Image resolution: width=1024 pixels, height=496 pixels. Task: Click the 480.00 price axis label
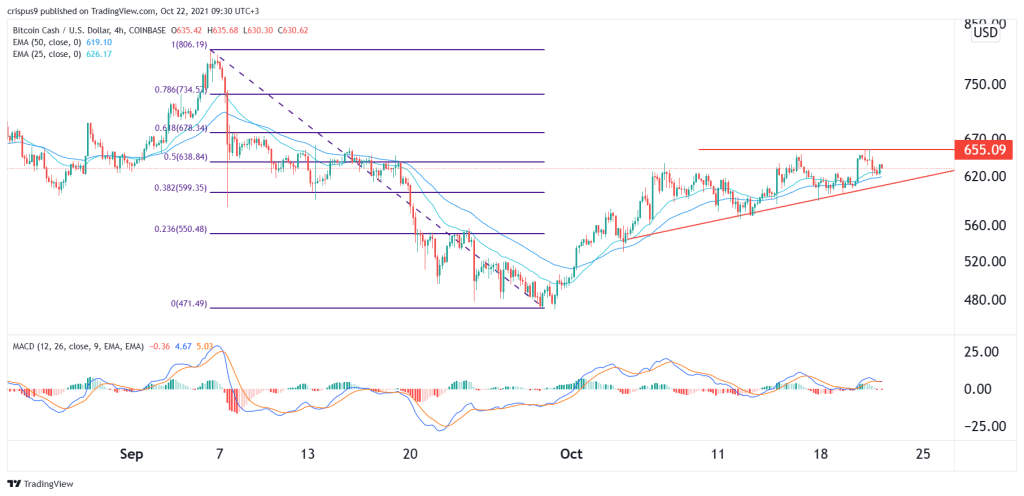click(984, 300)
